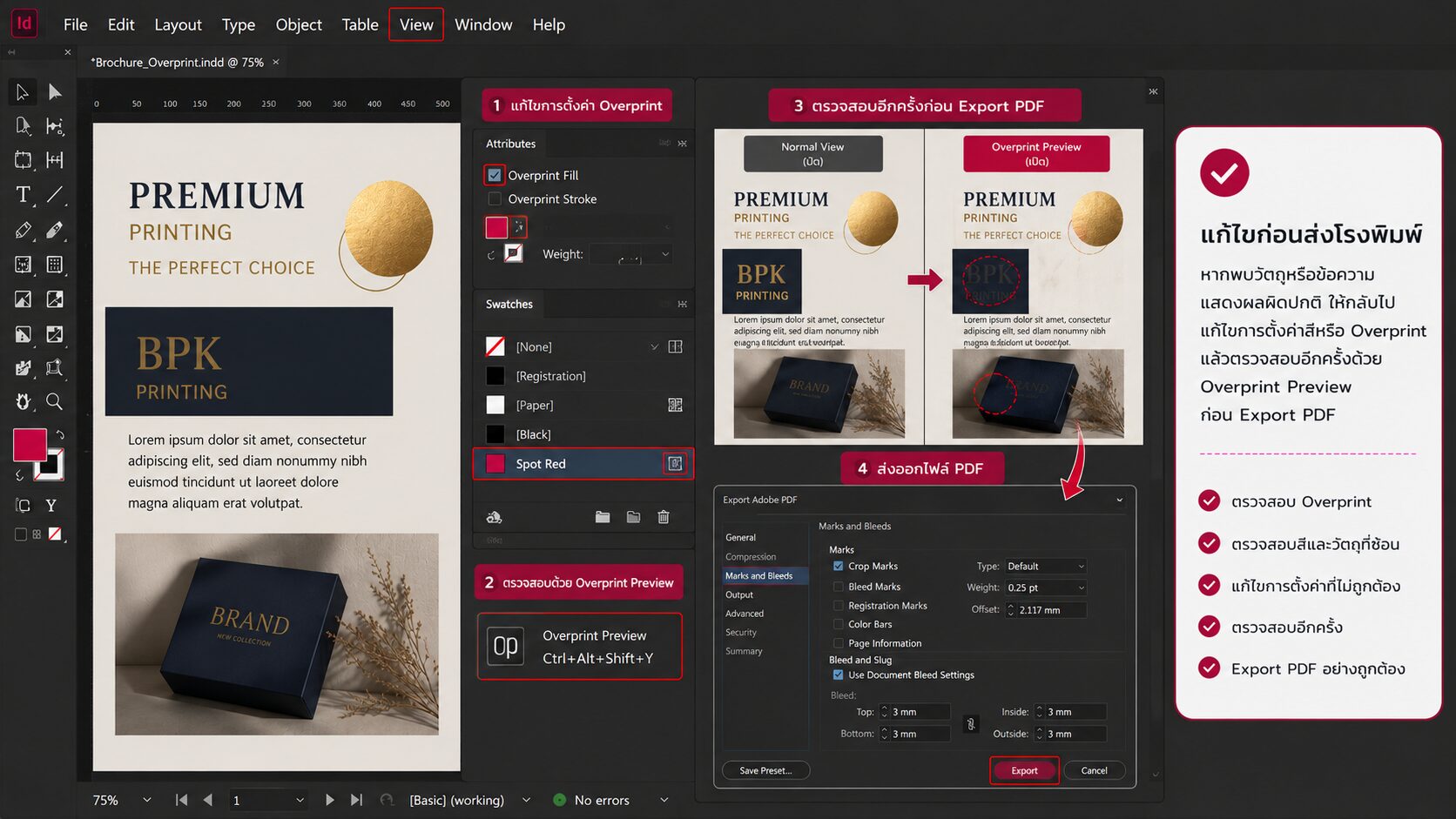Enable the Overprint Stroke checkbox
The height and width of the screenshot is (819, 1456).
[495, 199]
